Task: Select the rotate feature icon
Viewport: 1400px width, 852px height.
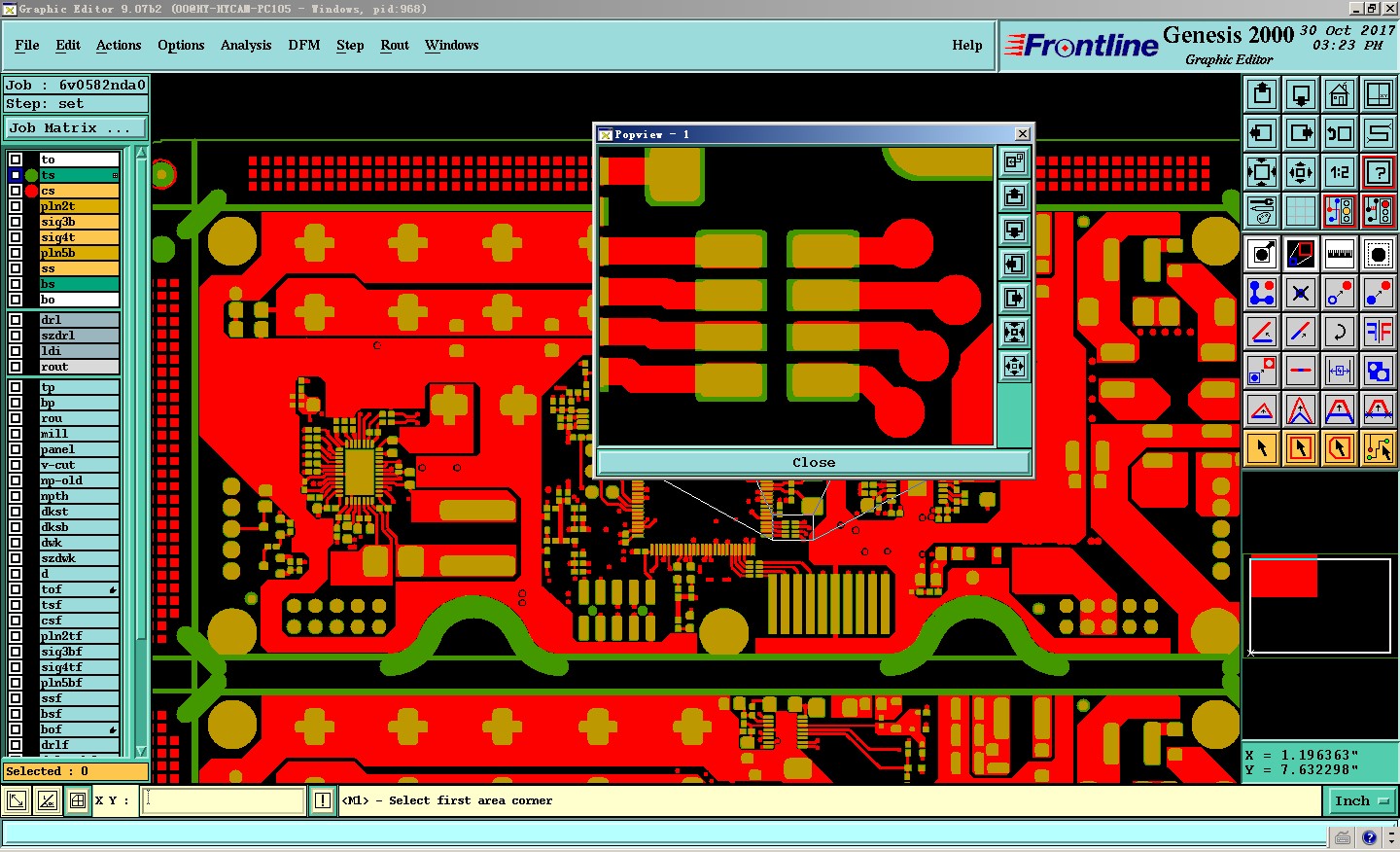Action: coord(1340,332)
